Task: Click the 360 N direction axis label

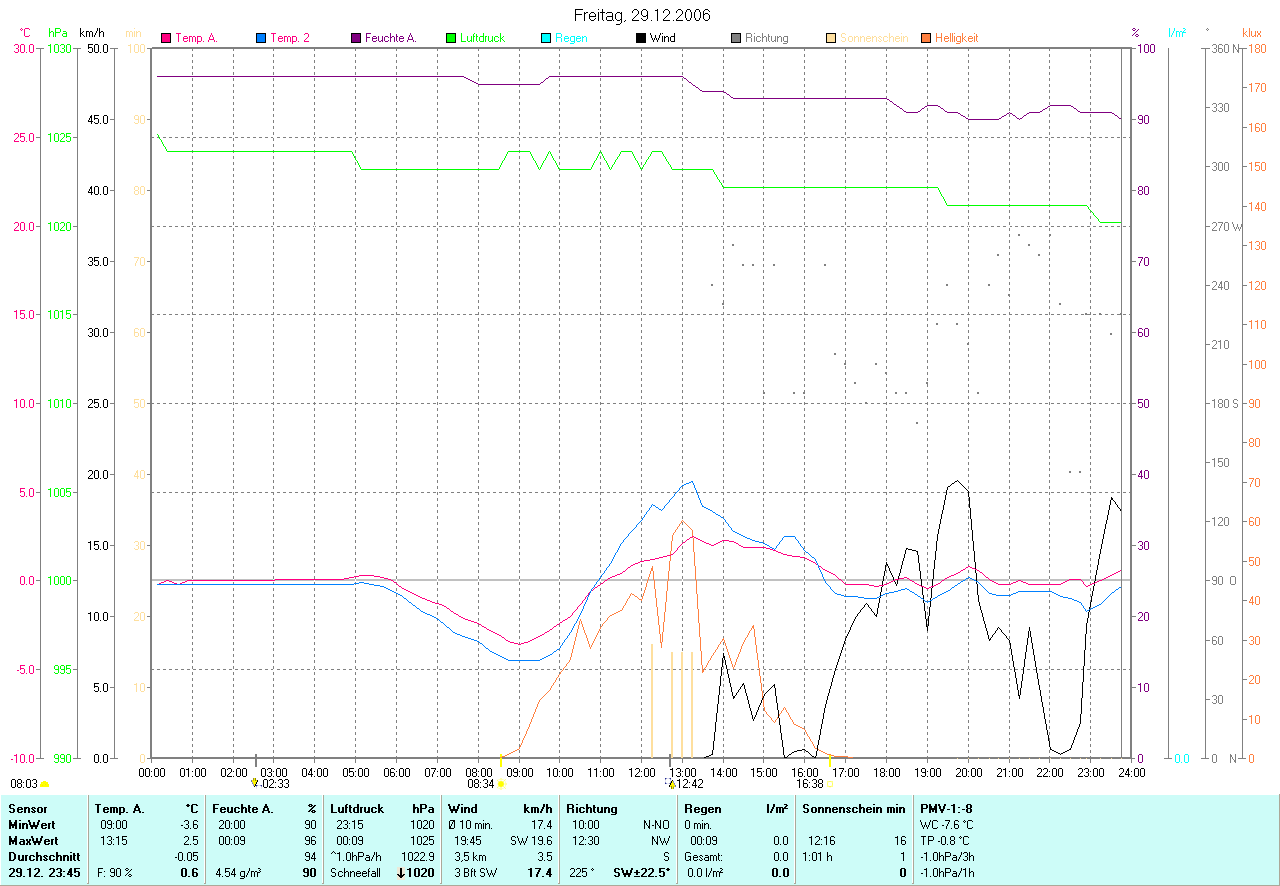Action: click(x=1225, y=49)
